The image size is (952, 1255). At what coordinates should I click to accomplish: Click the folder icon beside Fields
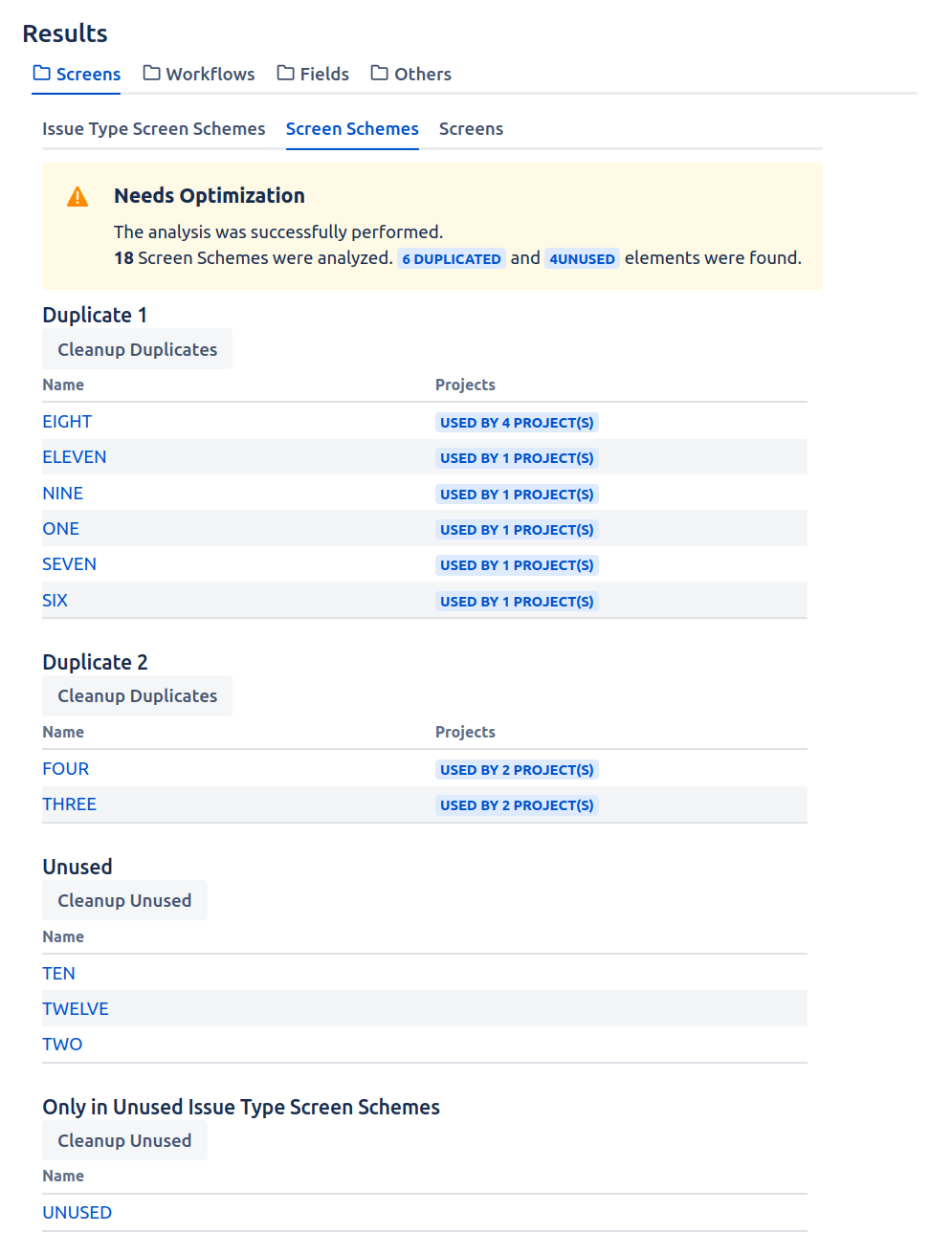pos(285,73)
